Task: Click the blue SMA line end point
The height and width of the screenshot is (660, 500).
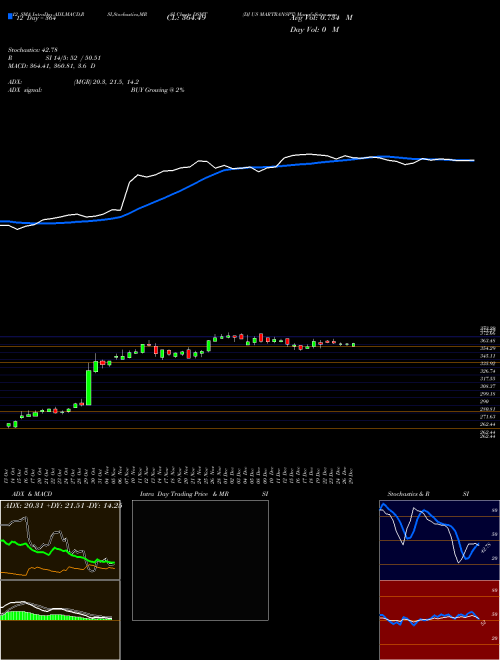Action: click(x=474, y=160)
